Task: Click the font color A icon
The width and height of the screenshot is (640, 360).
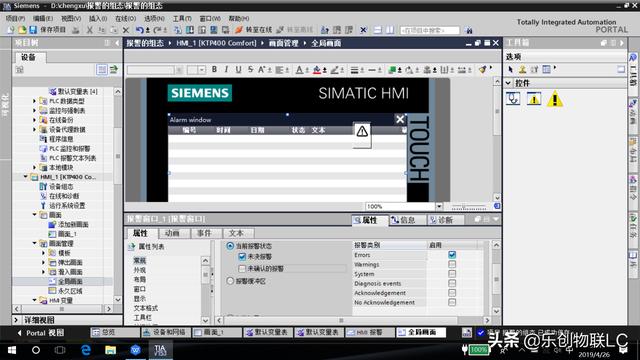Action: pos(299,70)
